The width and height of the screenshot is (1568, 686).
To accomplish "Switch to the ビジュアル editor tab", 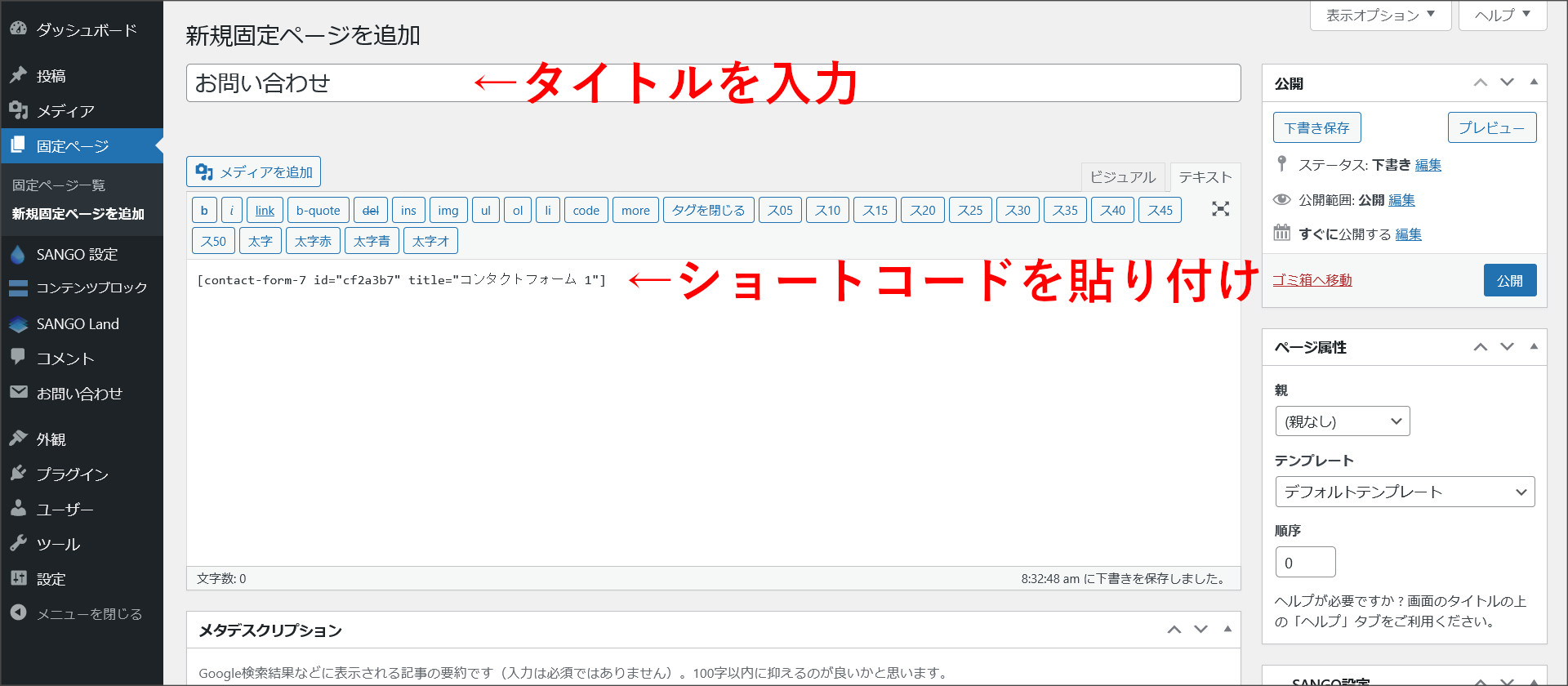I will pyautogui.click(x=1123, y=177).
